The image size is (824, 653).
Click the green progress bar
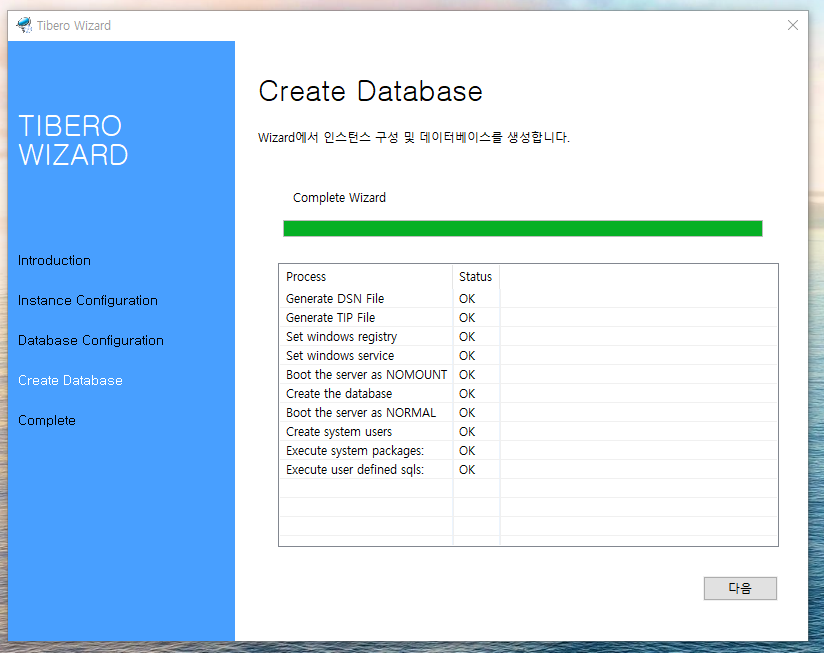(522, 229)
